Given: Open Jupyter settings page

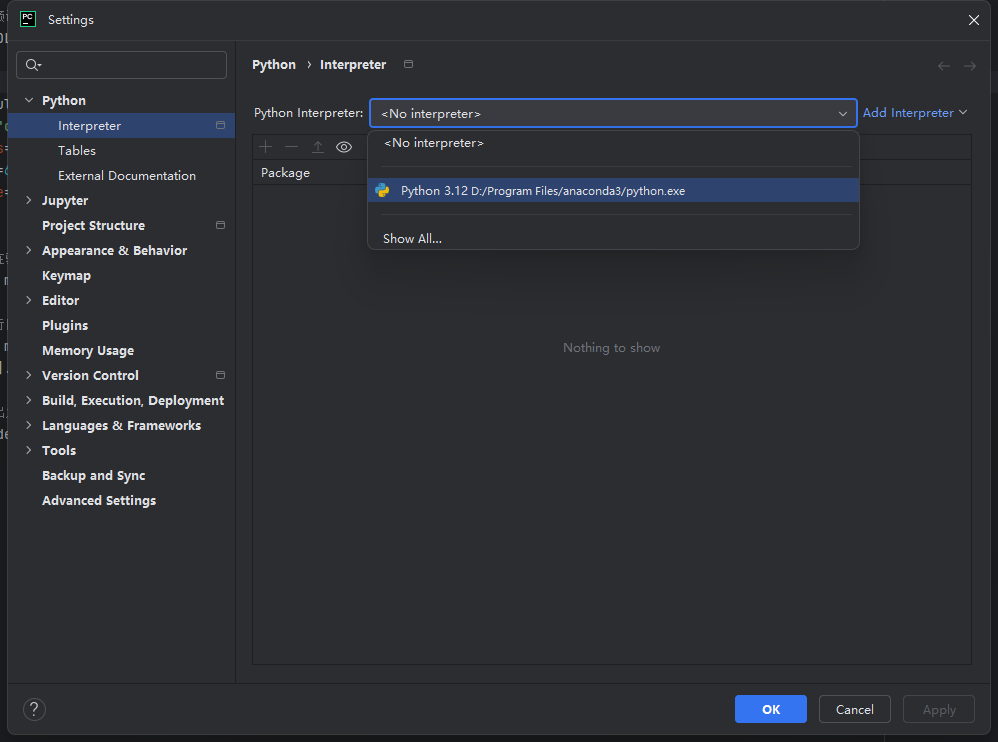Looking at the screenshot, I should click(x=65, y=200).
